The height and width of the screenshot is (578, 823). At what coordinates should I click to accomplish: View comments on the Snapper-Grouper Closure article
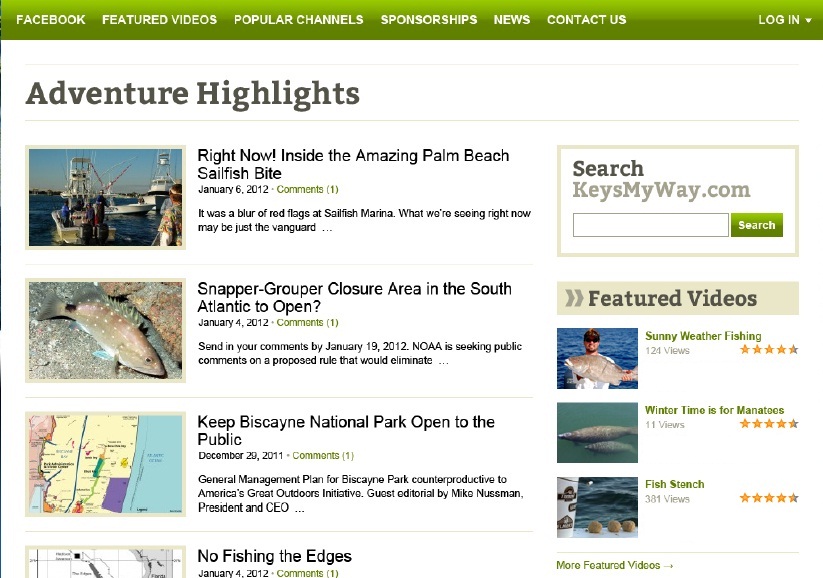tap(308, 322)
